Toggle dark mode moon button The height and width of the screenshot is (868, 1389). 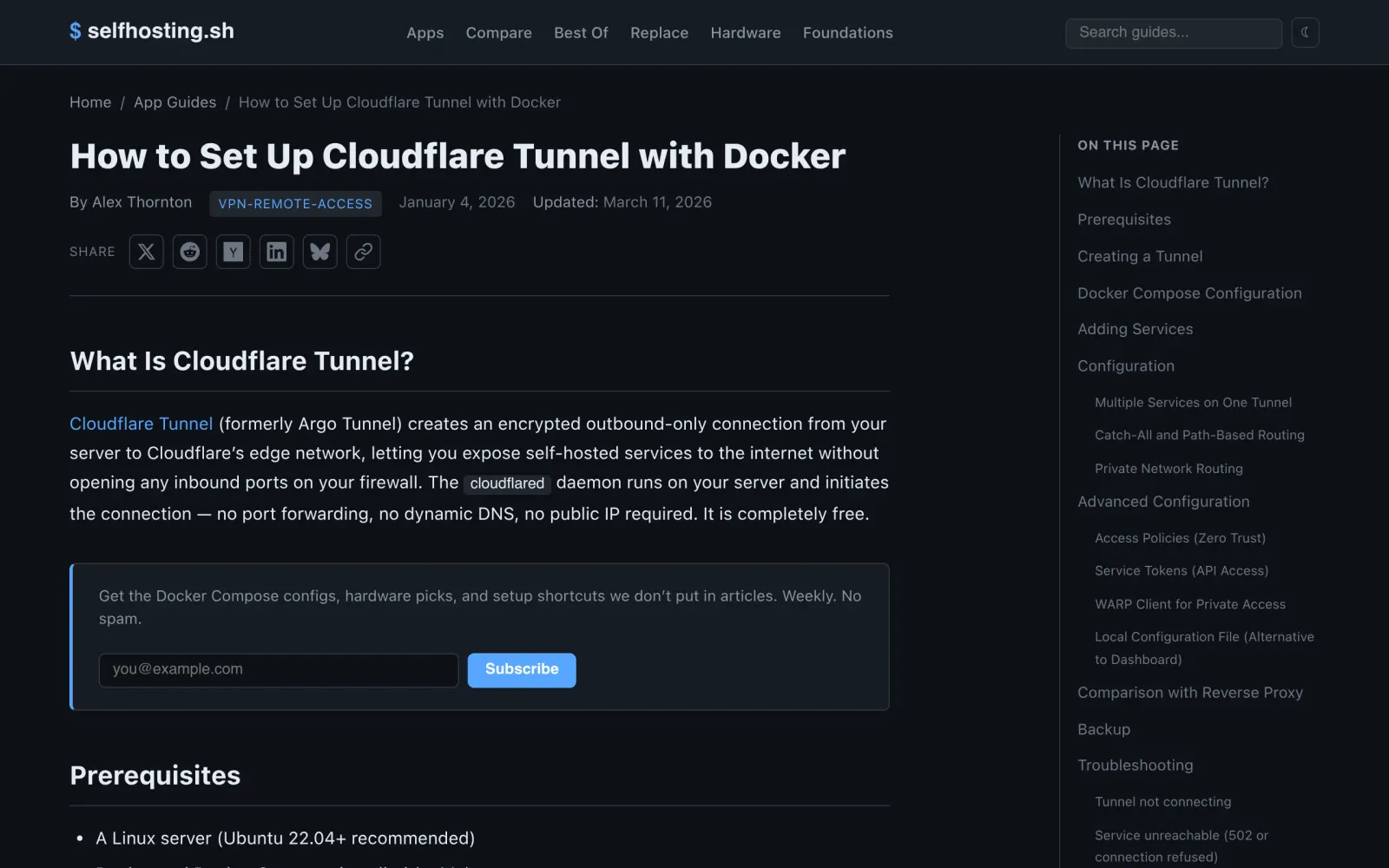pos(1305,32)
